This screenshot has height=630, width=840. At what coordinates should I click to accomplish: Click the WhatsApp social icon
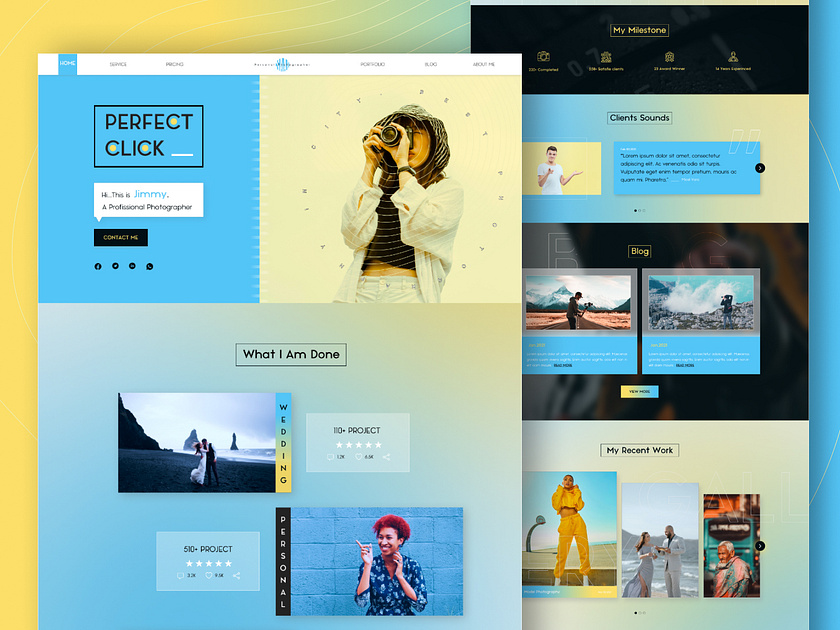point(149,266)
